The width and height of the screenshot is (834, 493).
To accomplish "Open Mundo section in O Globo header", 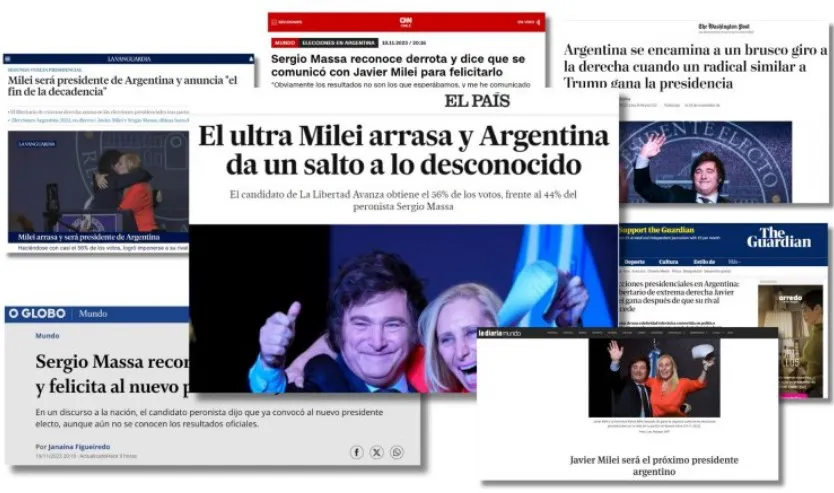I will (93, 314).
